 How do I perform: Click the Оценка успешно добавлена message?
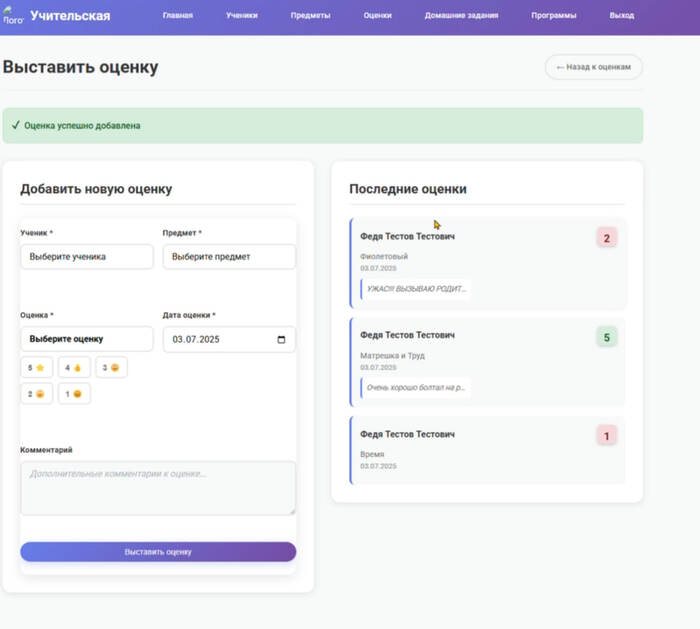[x=323, y=125]
